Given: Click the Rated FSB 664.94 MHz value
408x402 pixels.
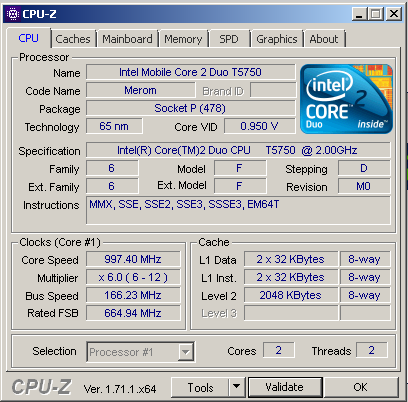Looking at the screenshot, I should 133,313.
